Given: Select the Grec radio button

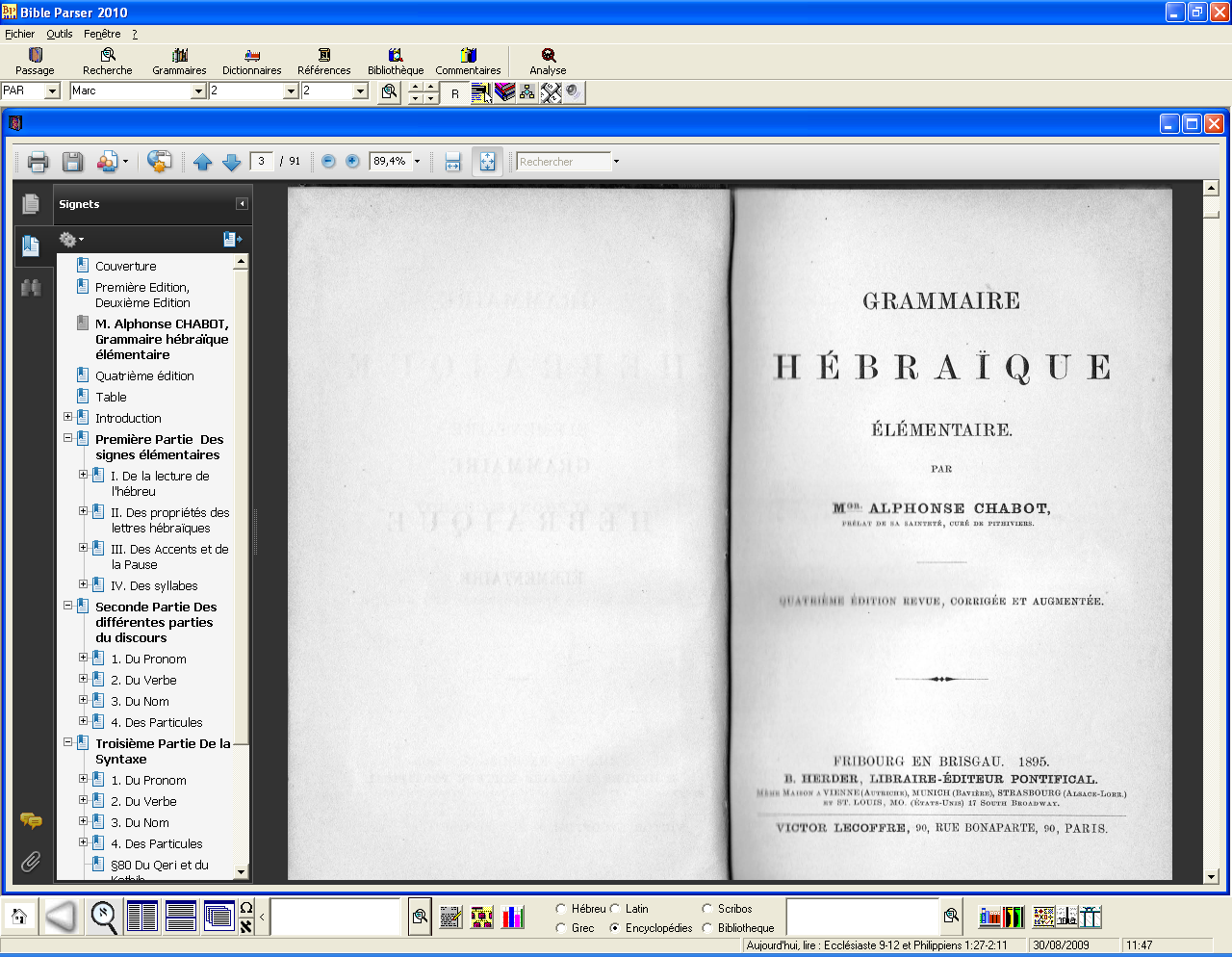Looking at the screenshot, I should pyautogui.click(x=560, y=928).
